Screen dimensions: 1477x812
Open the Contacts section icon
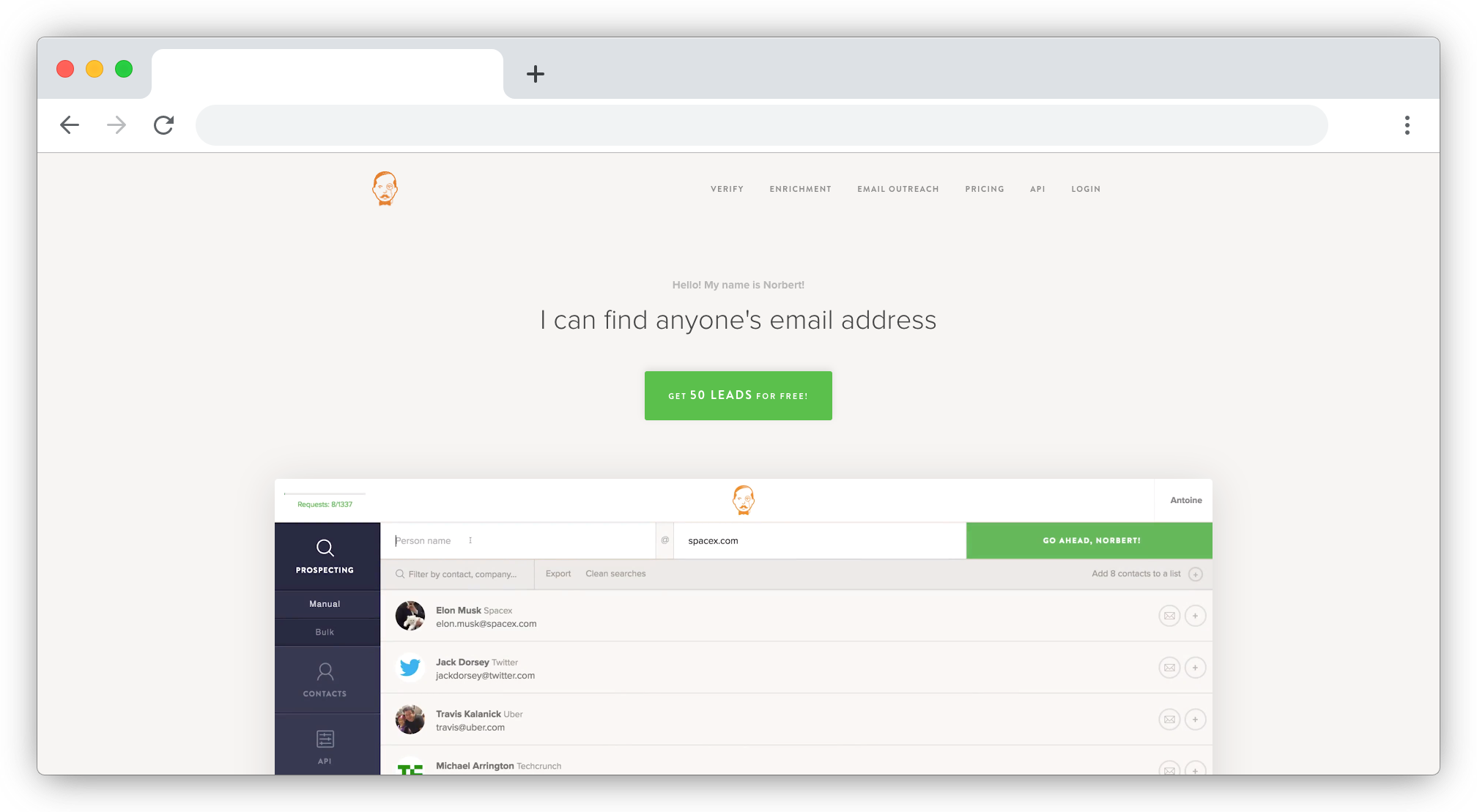point(325,671)
